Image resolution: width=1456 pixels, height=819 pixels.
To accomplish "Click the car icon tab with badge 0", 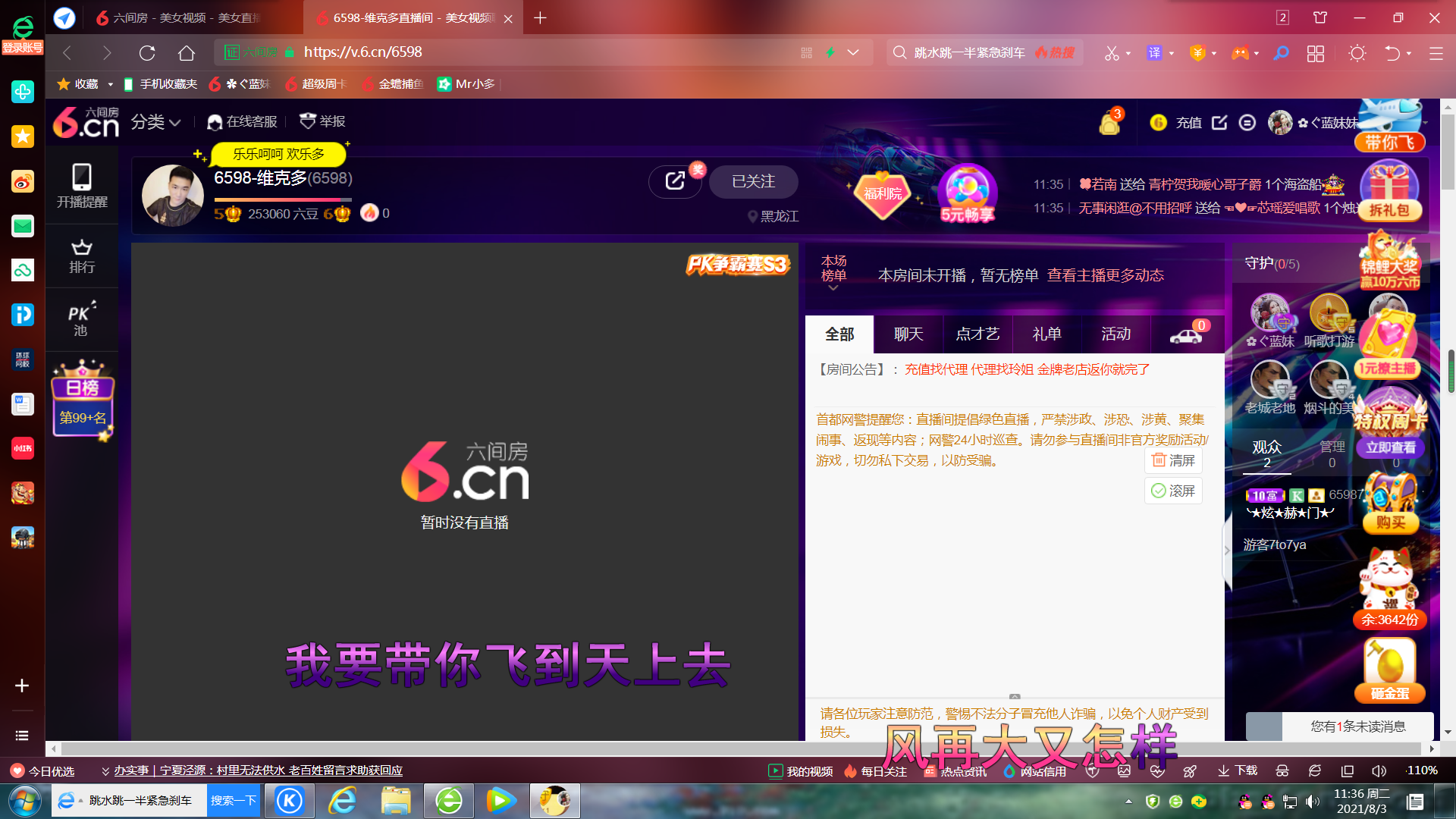I will click(1187, 334).
